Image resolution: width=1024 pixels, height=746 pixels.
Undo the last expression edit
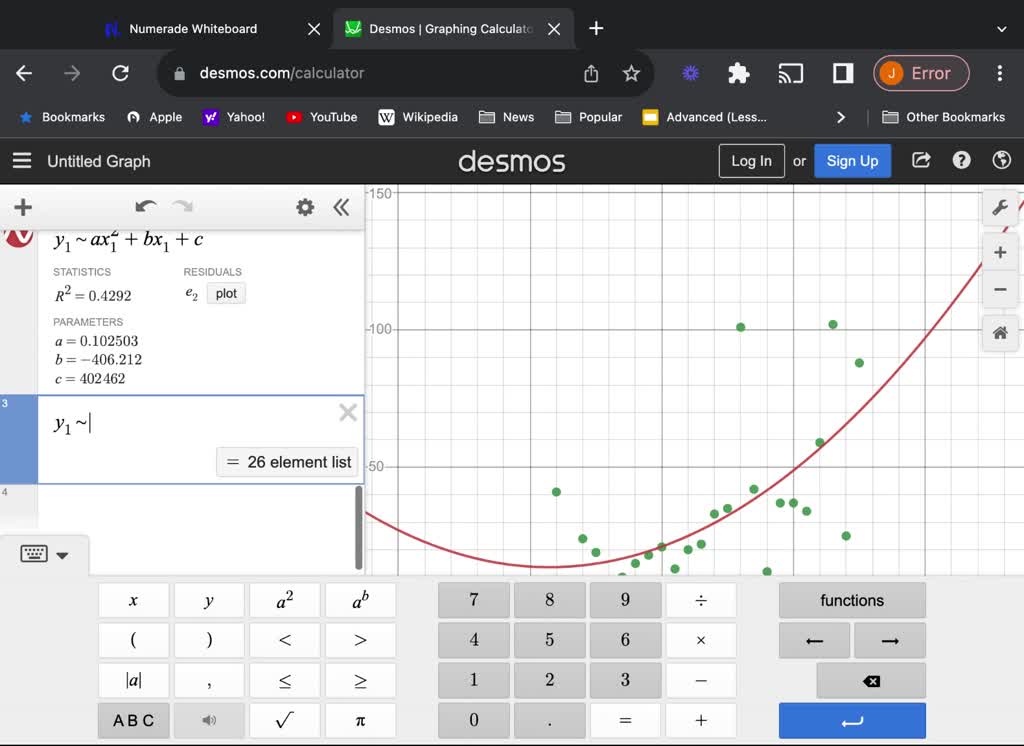point(145,207)
